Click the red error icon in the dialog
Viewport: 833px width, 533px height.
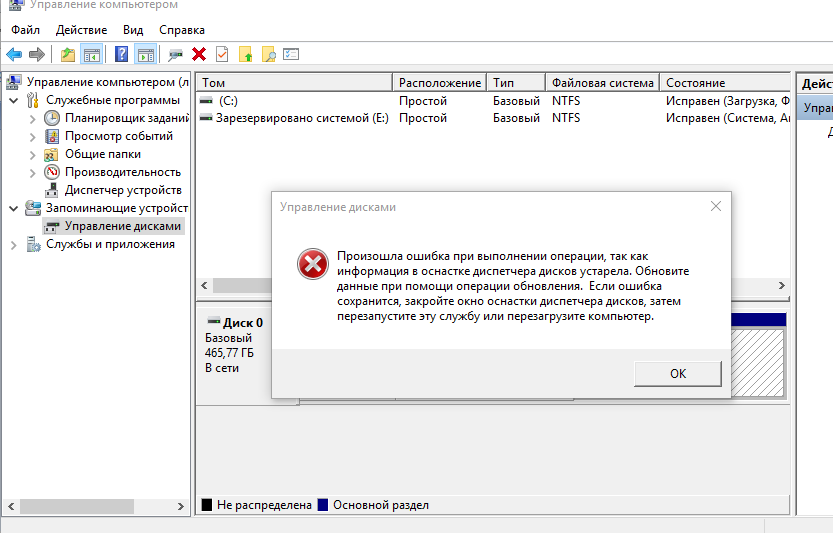(312, 264)
